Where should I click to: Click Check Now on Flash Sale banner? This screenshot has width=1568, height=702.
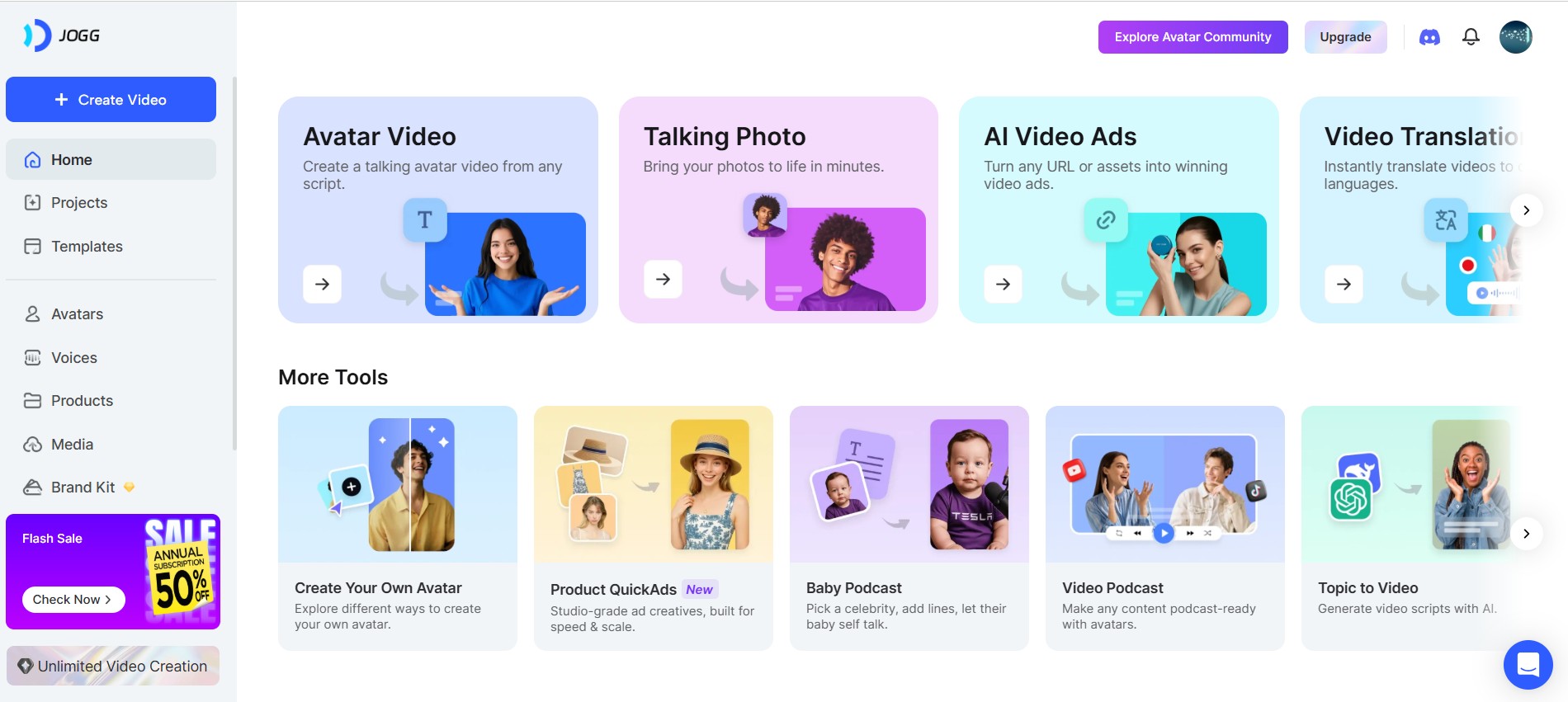tap(73, 600)
